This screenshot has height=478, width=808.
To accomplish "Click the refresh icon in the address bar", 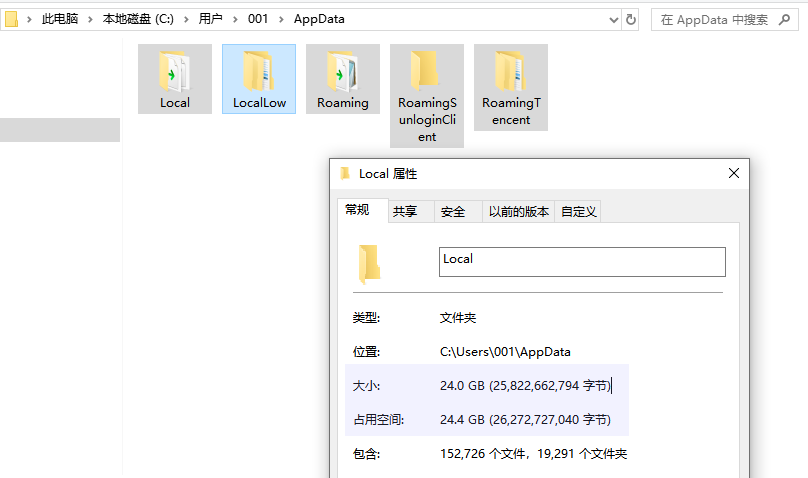I will [x=630, y=20].
